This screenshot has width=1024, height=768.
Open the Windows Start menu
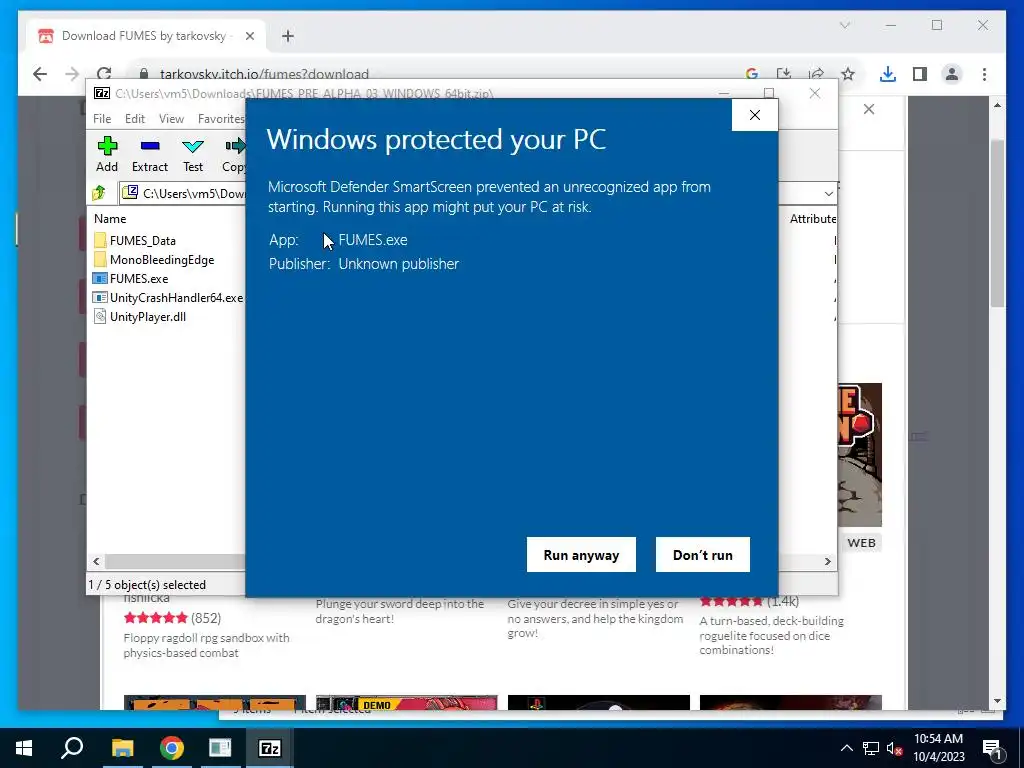(x=24, y=748)
